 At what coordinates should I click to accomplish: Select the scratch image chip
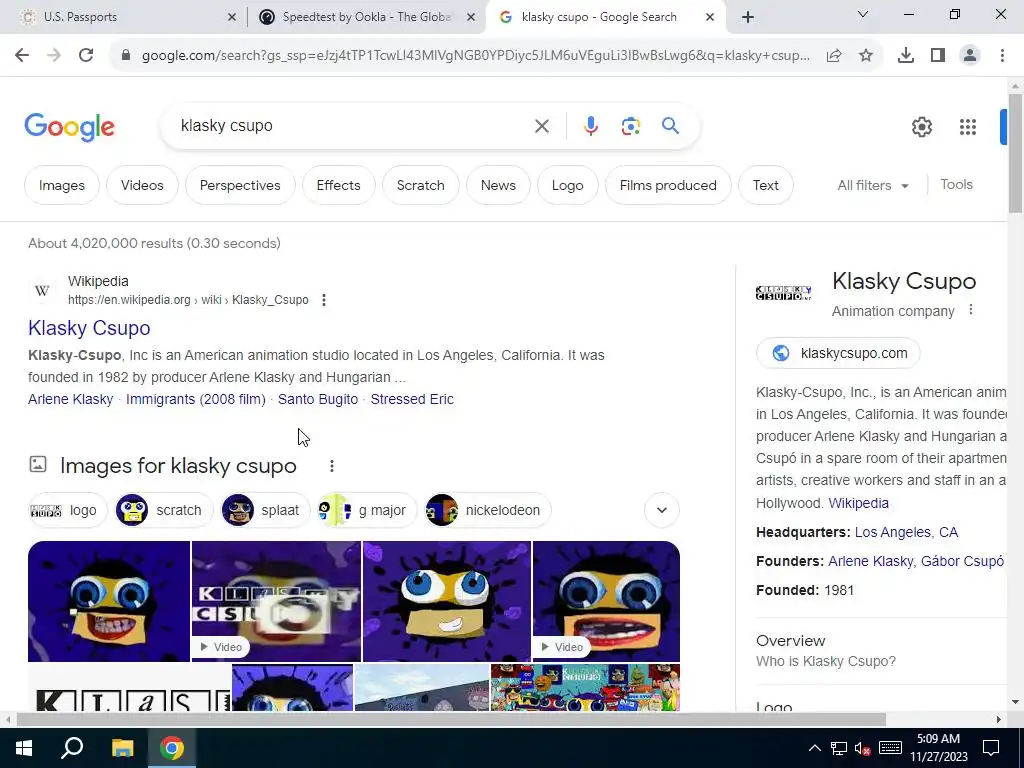164,510
